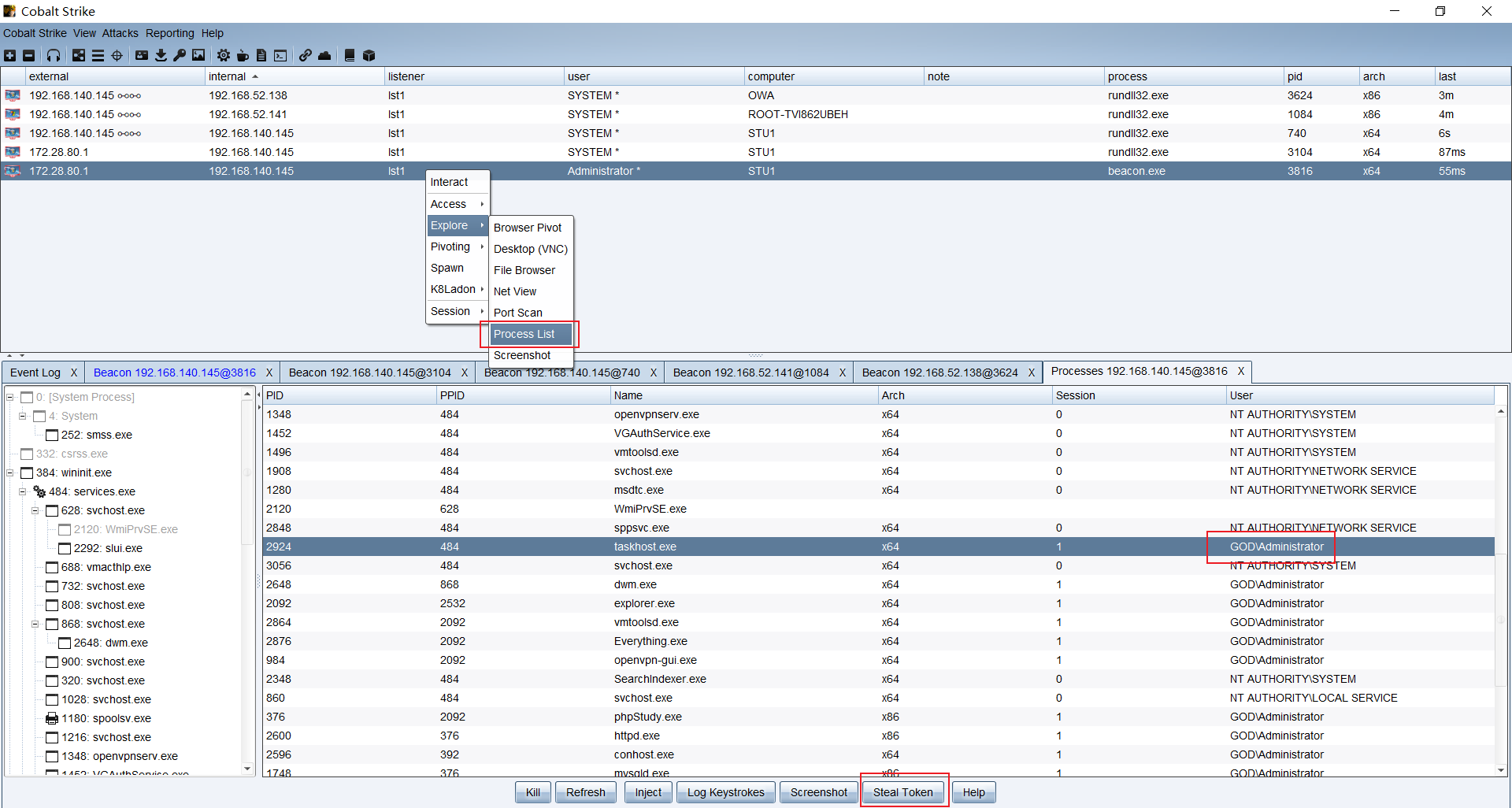Choose Desktop (VNC) in Explore submenu
The image size is (1512, 808).
click(x=530, y=249)
